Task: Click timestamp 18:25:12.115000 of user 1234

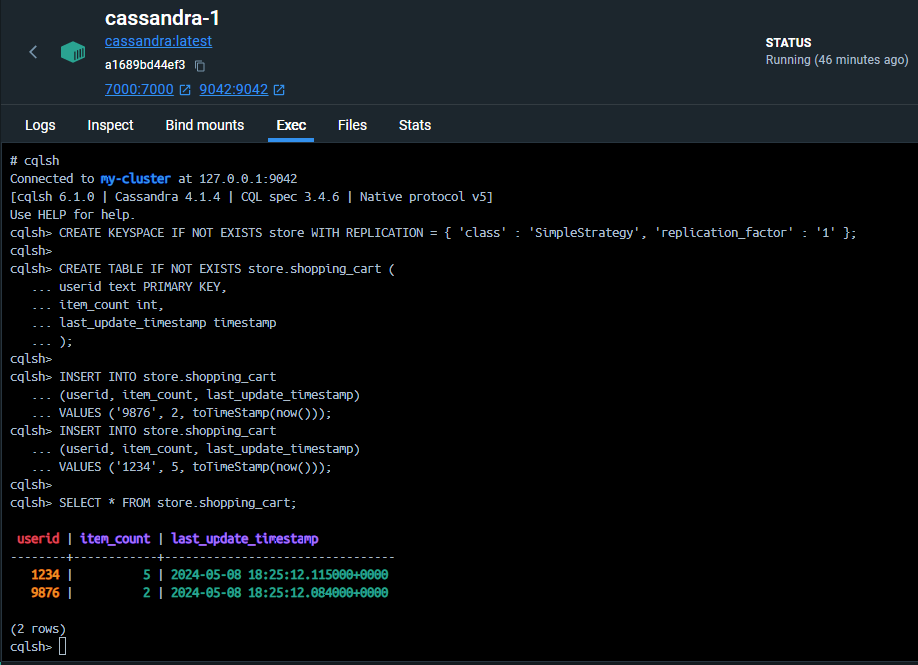Action: coord(279,575)
